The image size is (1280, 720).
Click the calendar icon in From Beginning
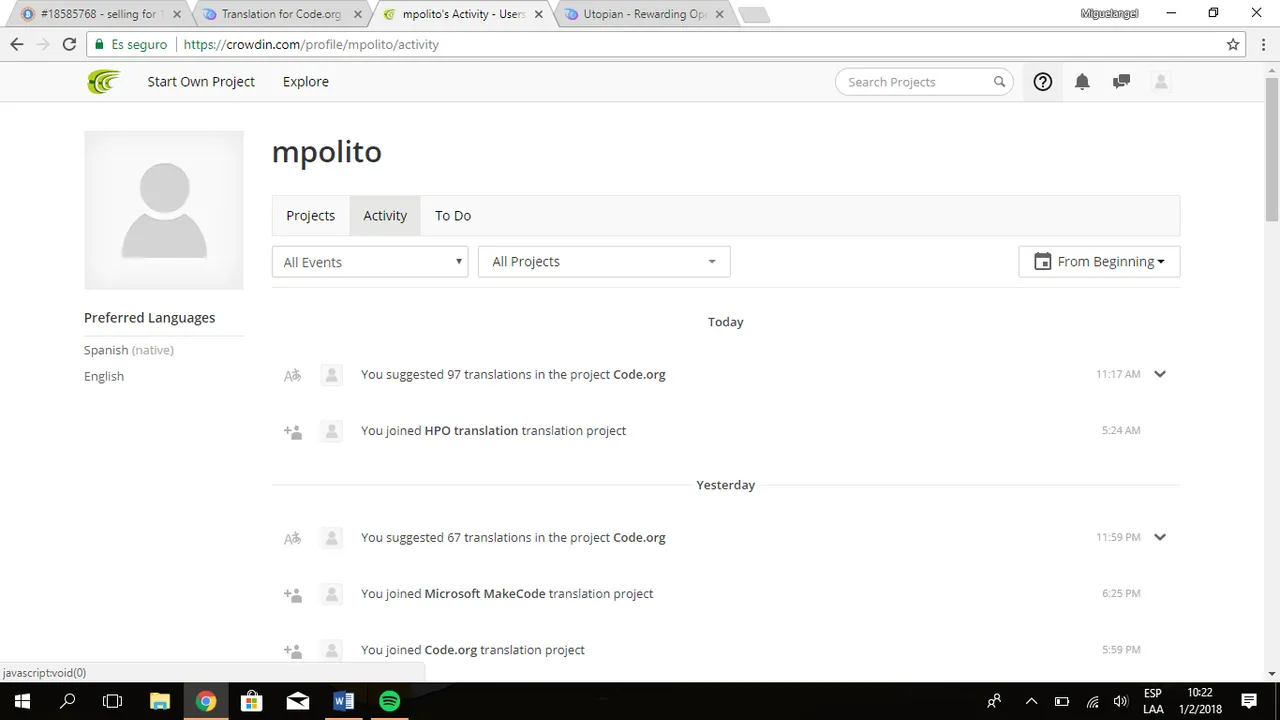(1042, 261)
